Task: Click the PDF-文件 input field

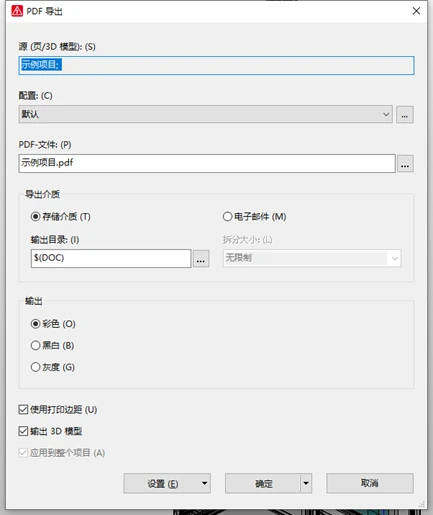Action: 207,163
